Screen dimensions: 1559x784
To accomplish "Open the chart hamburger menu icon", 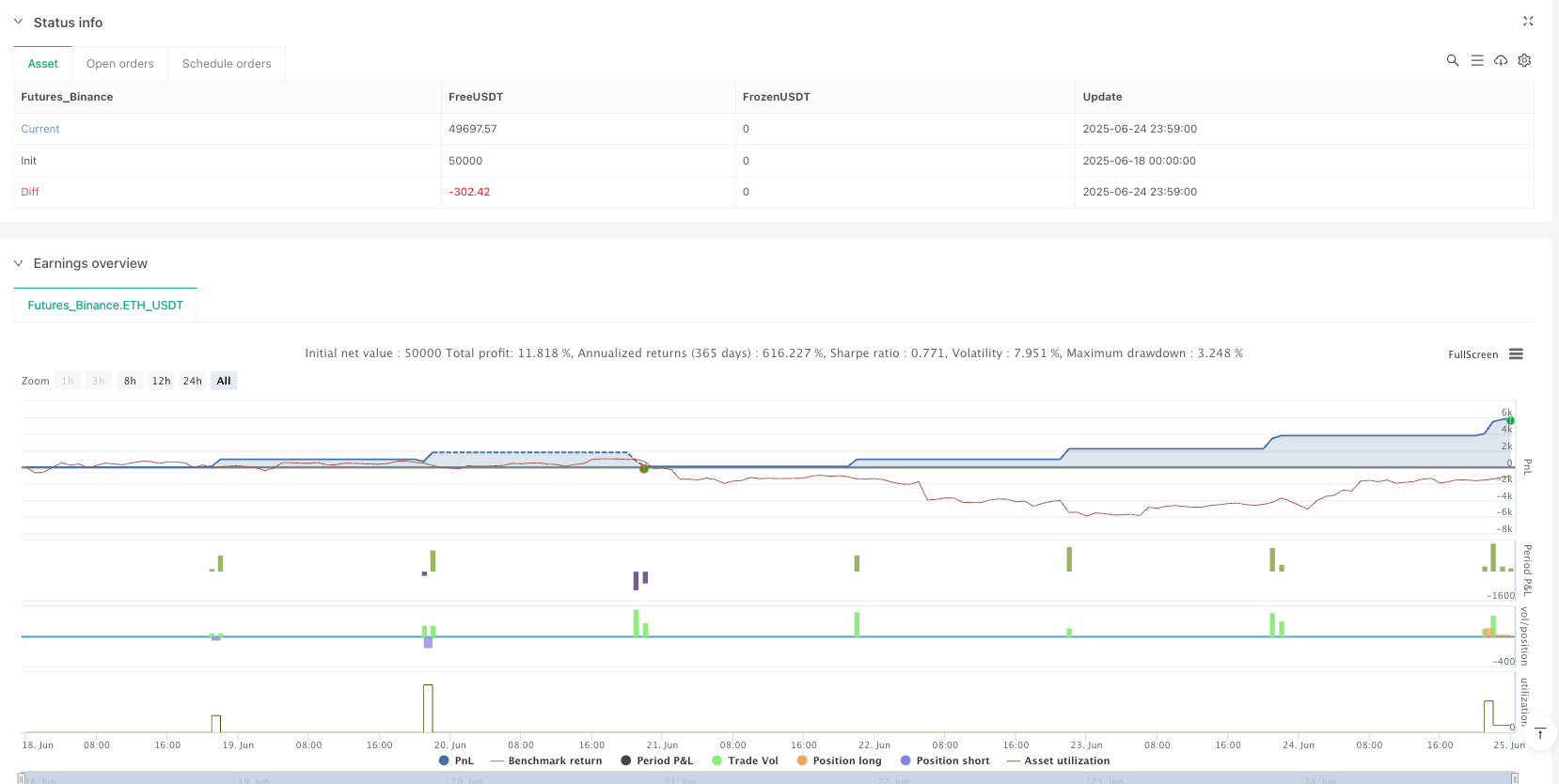I will [1516, 354].
